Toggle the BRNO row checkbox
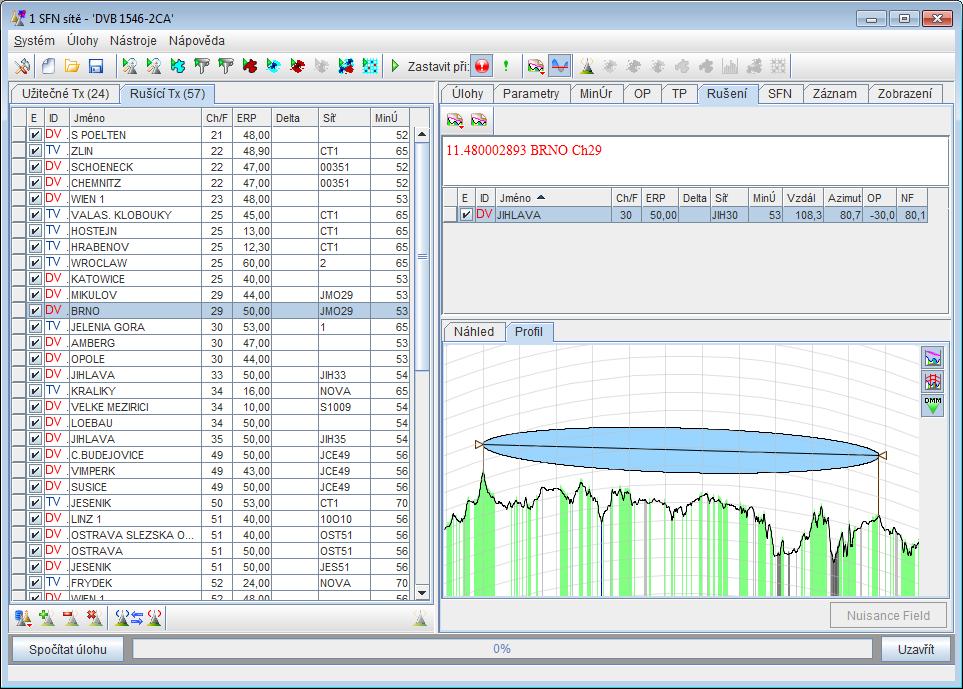The height and width of the screenshot is (689, 963). (x=35, y=311)
